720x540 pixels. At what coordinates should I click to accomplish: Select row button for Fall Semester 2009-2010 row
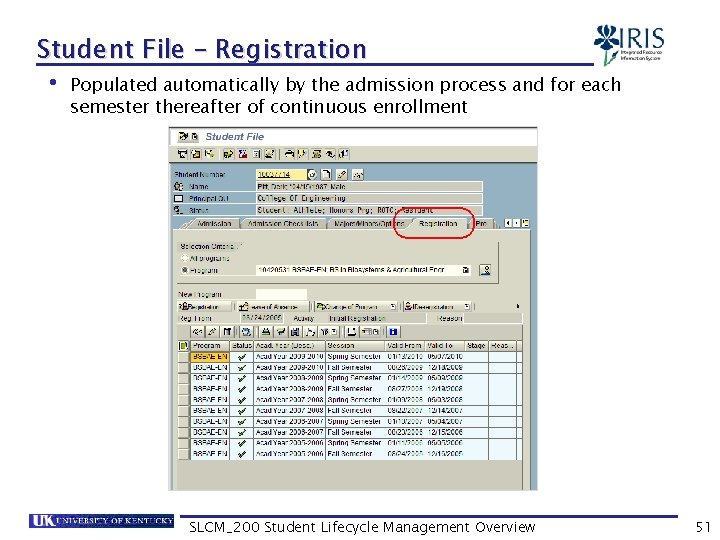[x=183, y=367]
